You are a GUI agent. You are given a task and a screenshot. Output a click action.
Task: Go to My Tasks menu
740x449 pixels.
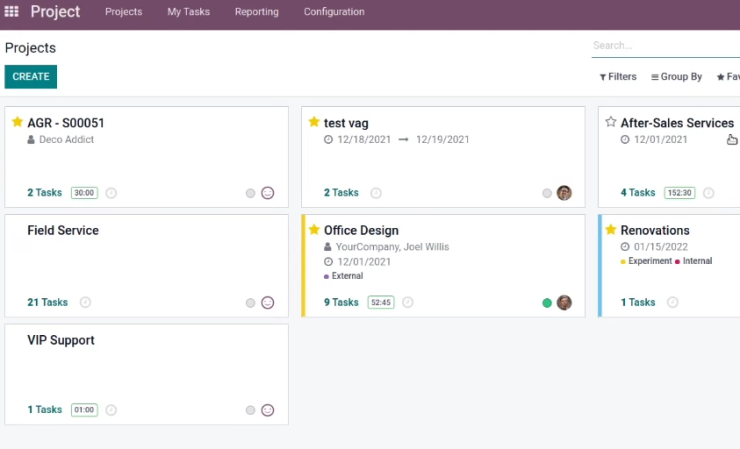pyautogui.click(x=188, y=12)
